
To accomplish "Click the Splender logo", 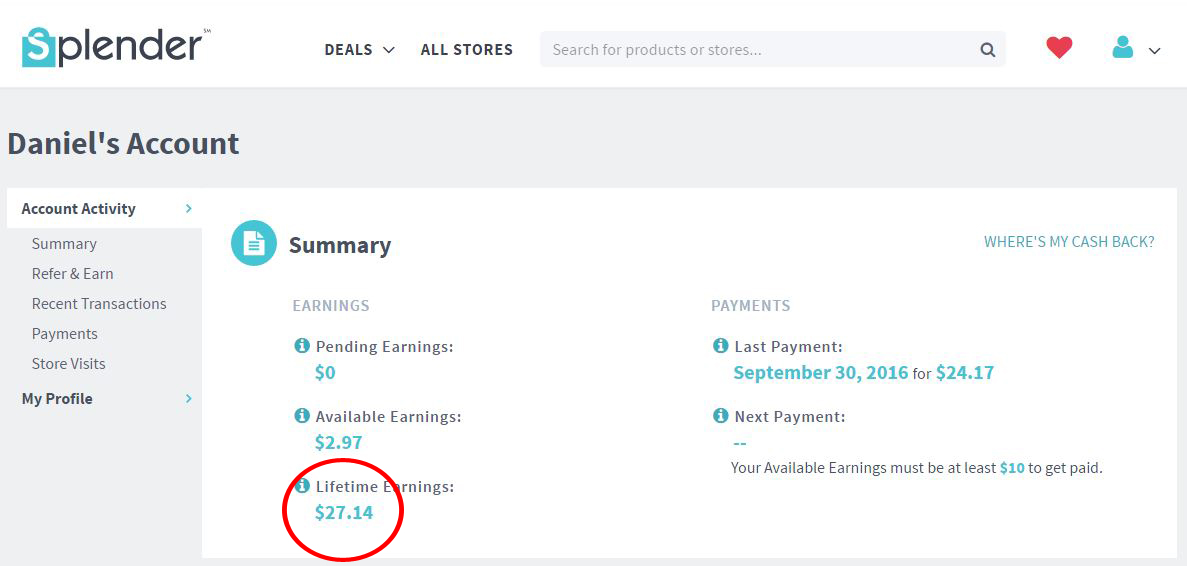I will (x=115, y=47).
